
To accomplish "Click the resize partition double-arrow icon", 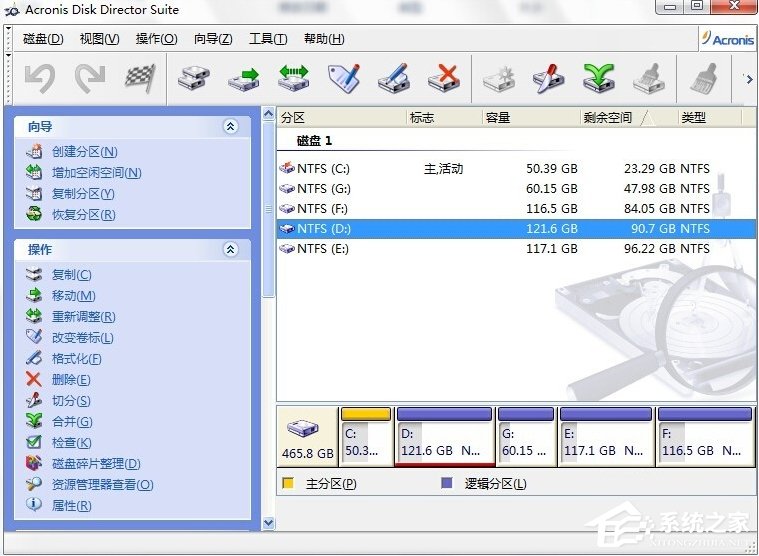I will coord(293,78).
